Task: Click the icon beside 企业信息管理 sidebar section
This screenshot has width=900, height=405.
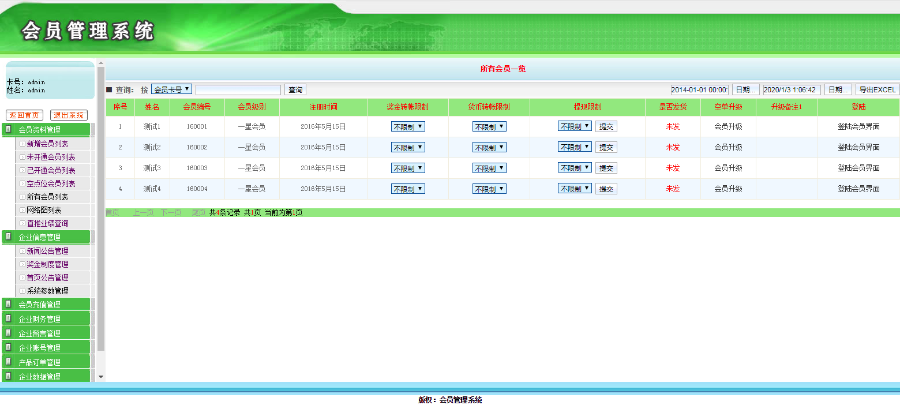Action: (9, 237)
